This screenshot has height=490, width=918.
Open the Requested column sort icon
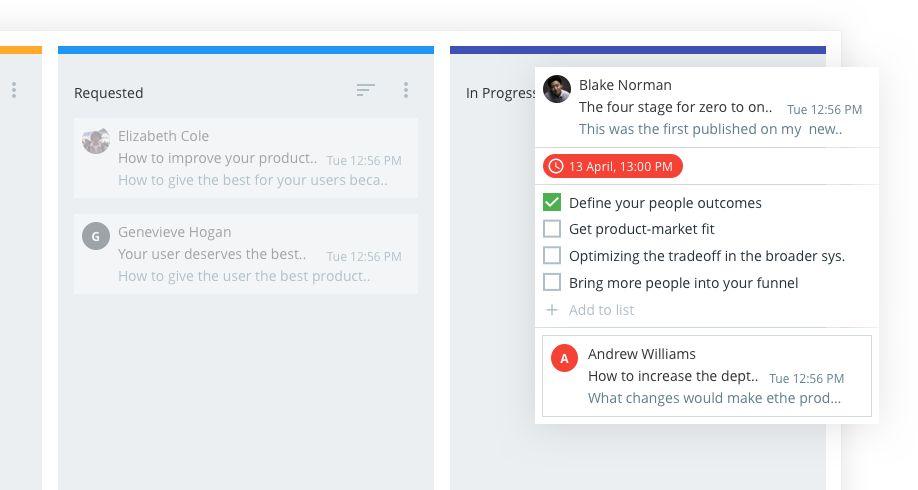pyautogui.click(x=366, y=90)
